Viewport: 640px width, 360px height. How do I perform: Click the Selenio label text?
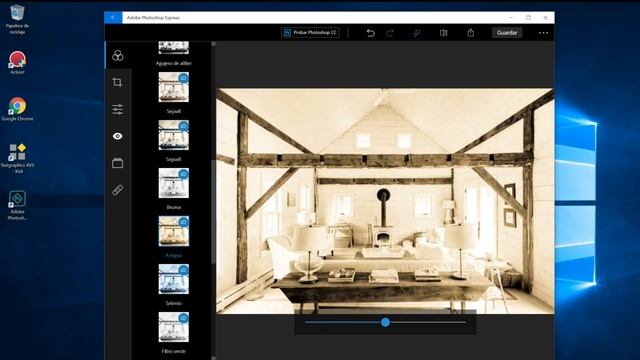173,303
